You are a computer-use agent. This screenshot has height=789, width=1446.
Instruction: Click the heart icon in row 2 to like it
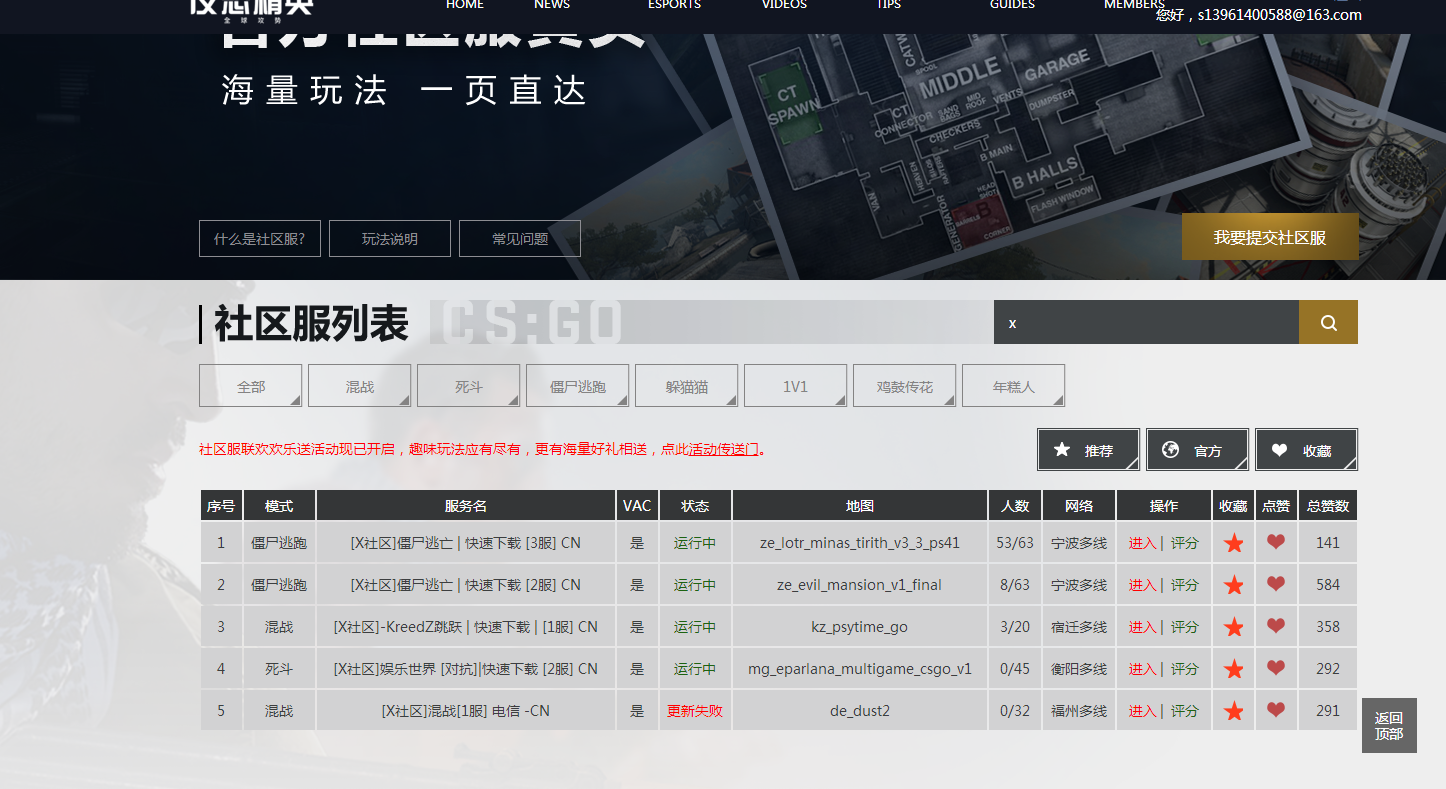1276,584
